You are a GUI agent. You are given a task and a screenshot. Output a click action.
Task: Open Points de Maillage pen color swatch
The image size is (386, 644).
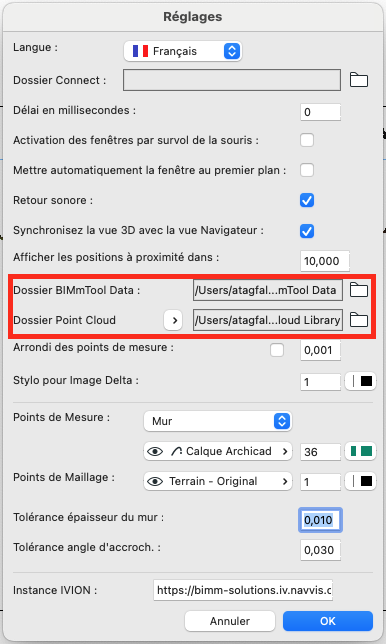click(361, 481)
